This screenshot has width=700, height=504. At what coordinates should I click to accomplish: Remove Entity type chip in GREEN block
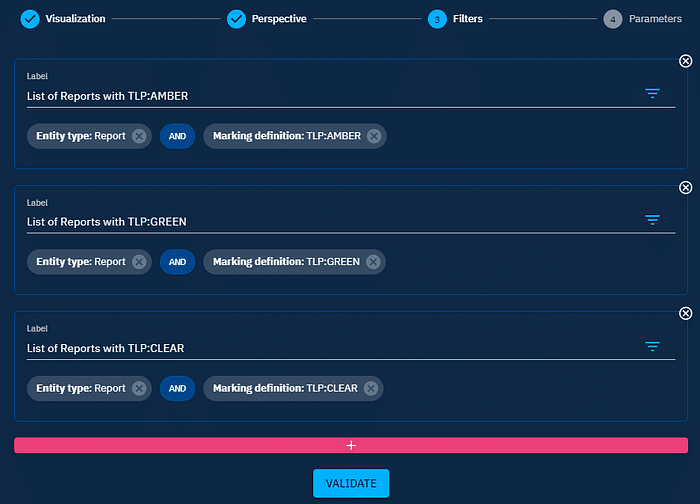(x=139, y=262)
